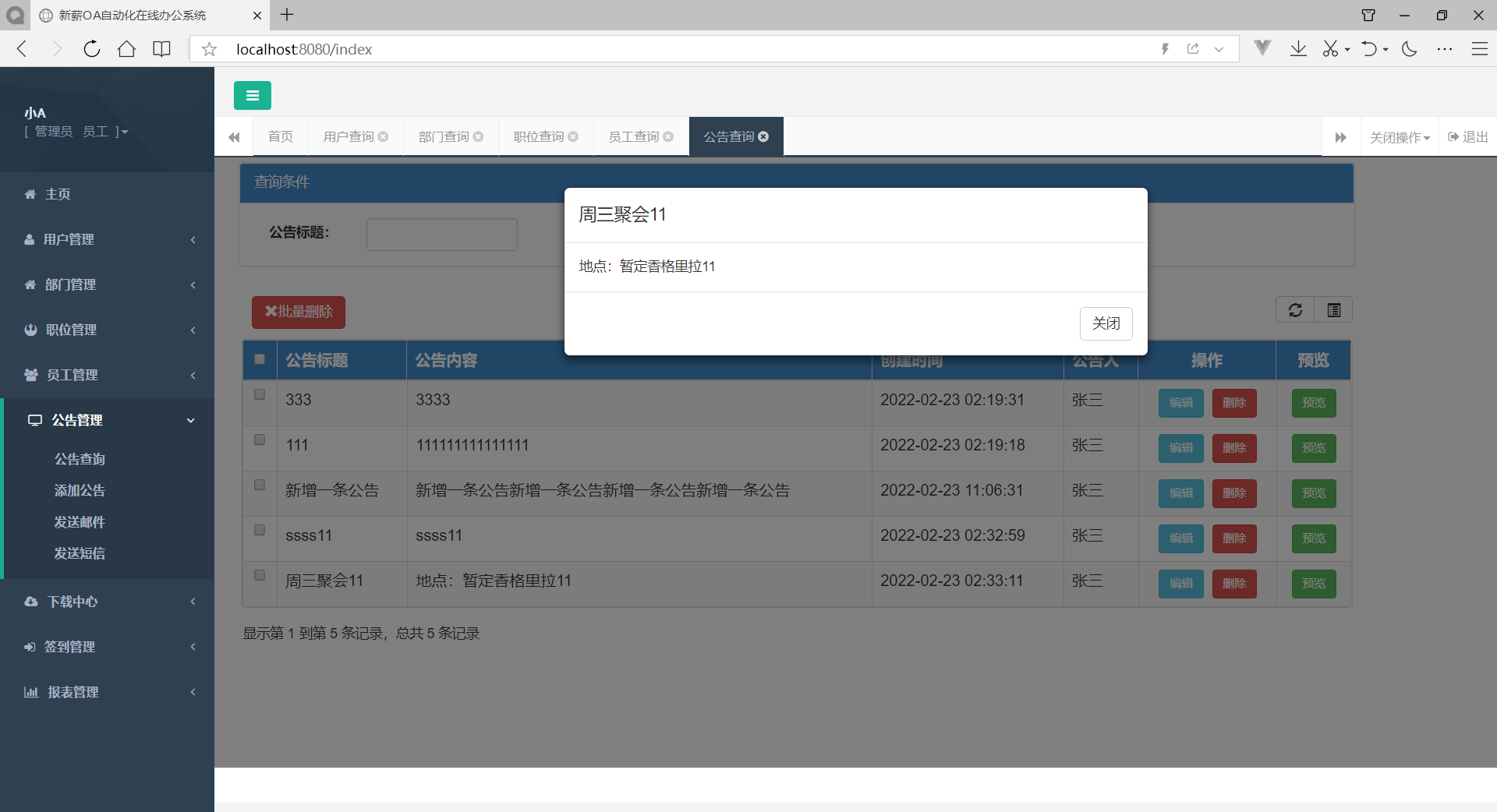Open a new browser tab

287,15
